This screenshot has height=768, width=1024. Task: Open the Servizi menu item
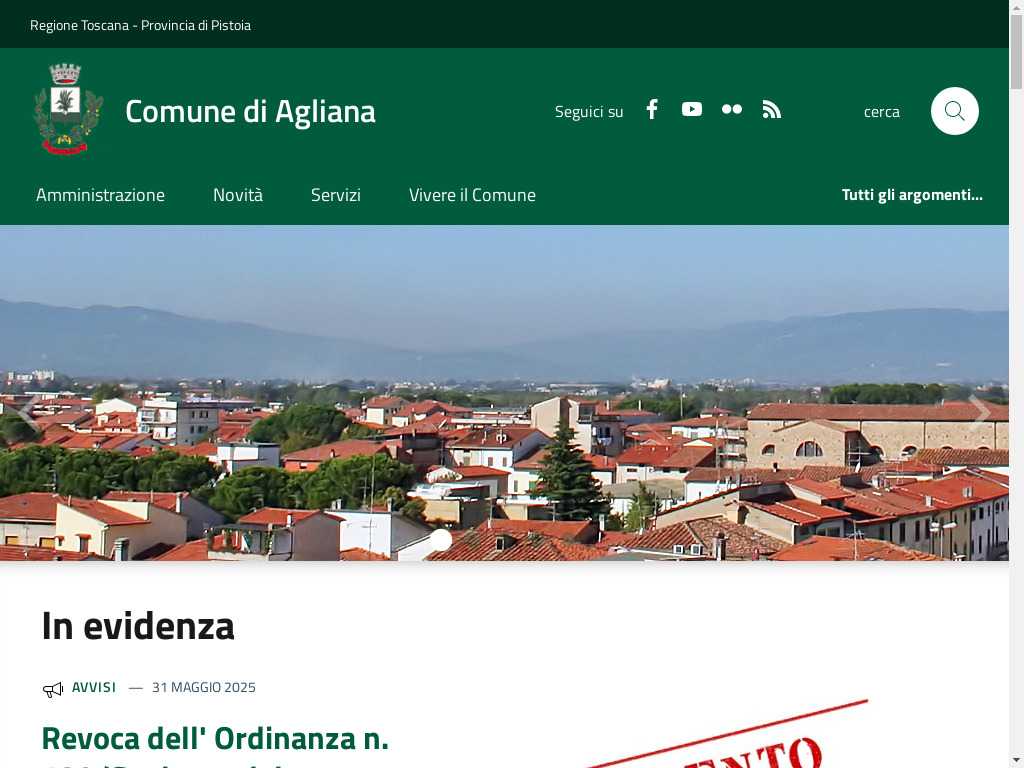tap(336, 195)
